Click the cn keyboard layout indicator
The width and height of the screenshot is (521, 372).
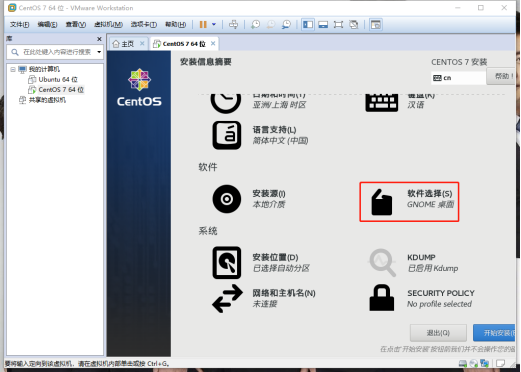click(x=458, y=78)
